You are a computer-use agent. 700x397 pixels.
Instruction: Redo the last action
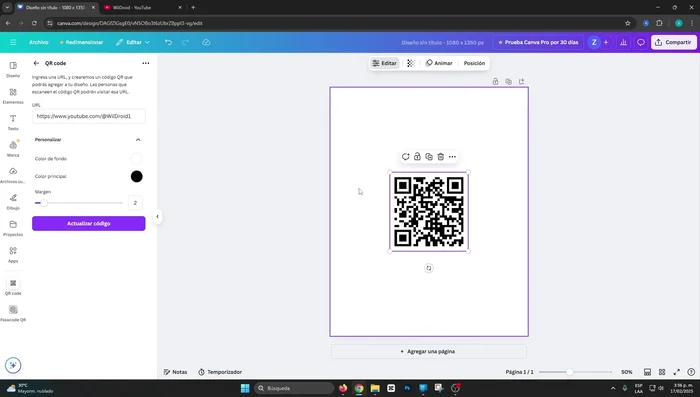pyautogui.click(x=185, y=42)
